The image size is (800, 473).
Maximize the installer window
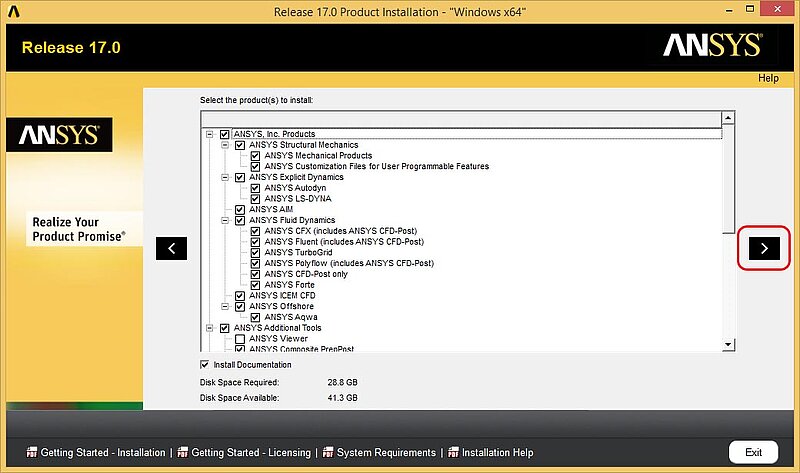(x=749, y=9)
